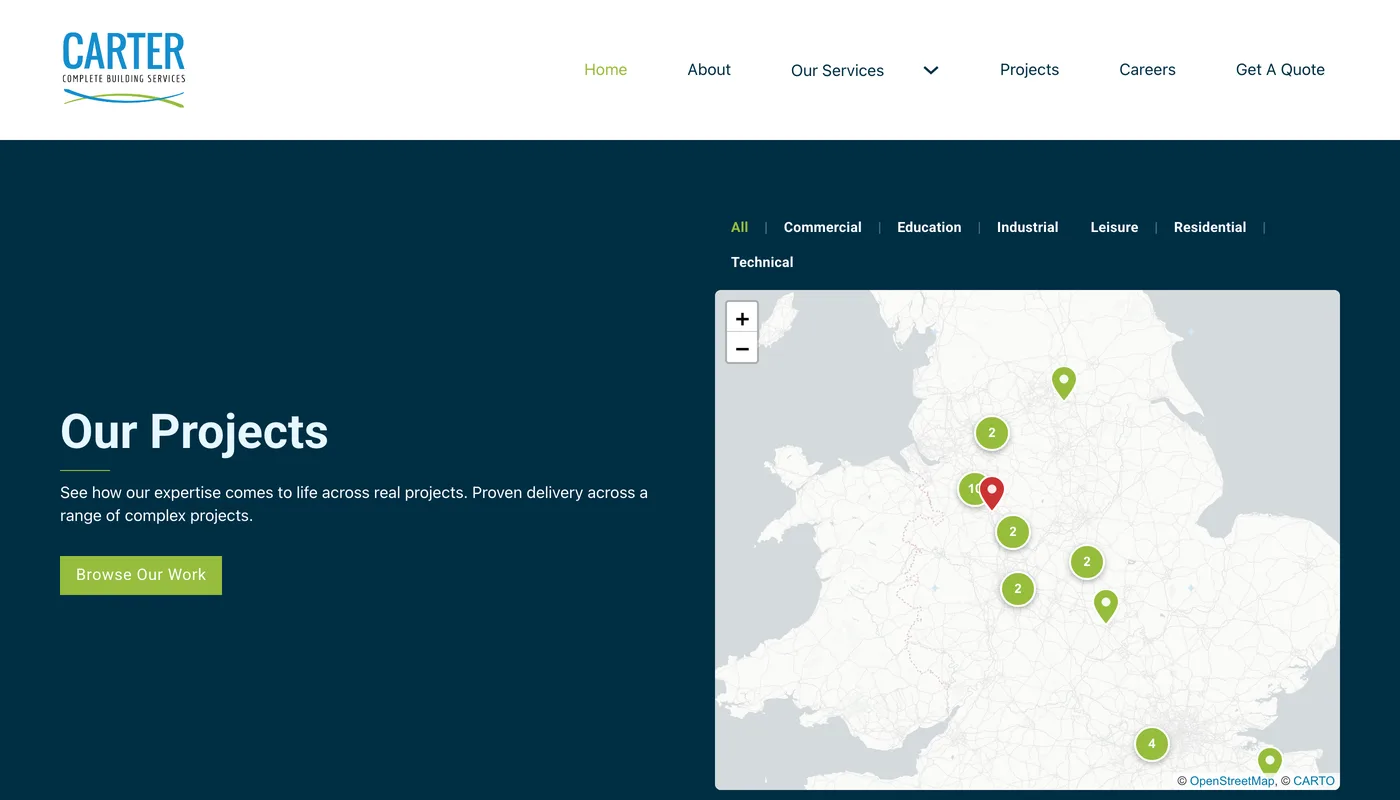Filter projects by Commercial

click(x=822, y=227)
